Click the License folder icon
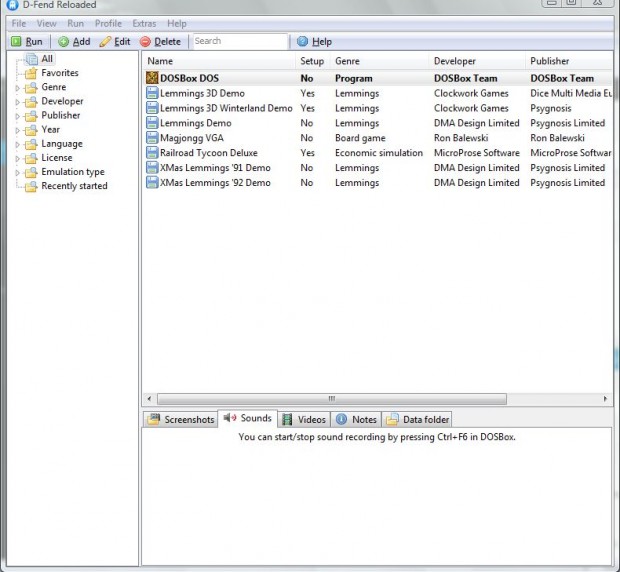This screenshot has height=572, width=620. 31,158
